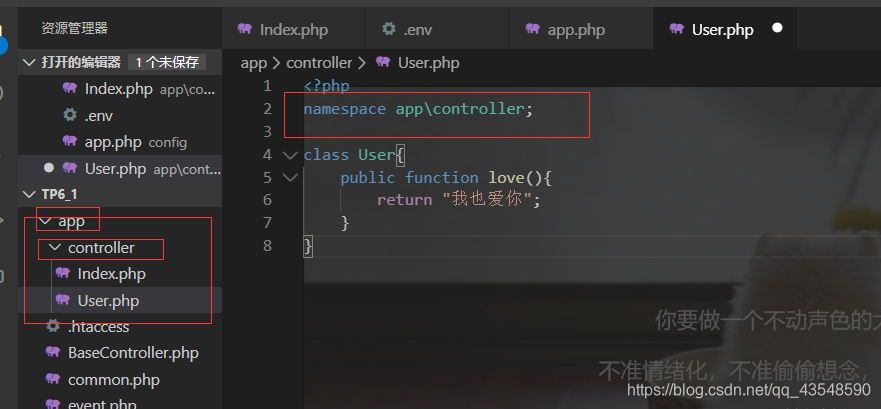
Task: Switch to the Index.php editor tab
Action: click(293, 29)
